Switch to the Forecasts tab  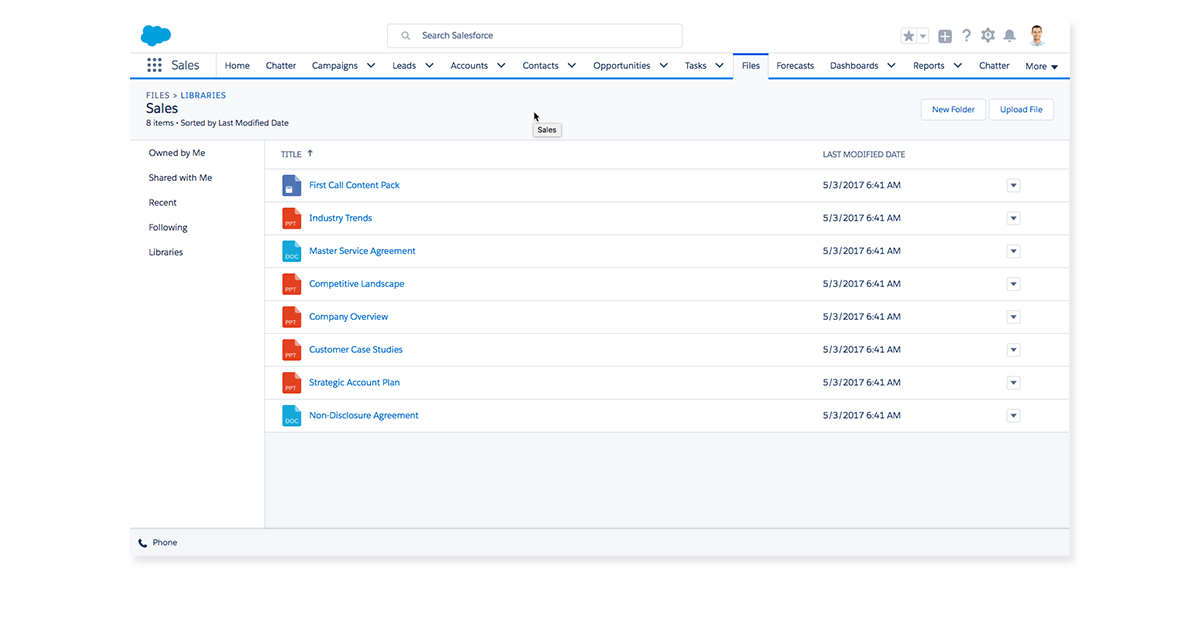(x=795, y=66)
